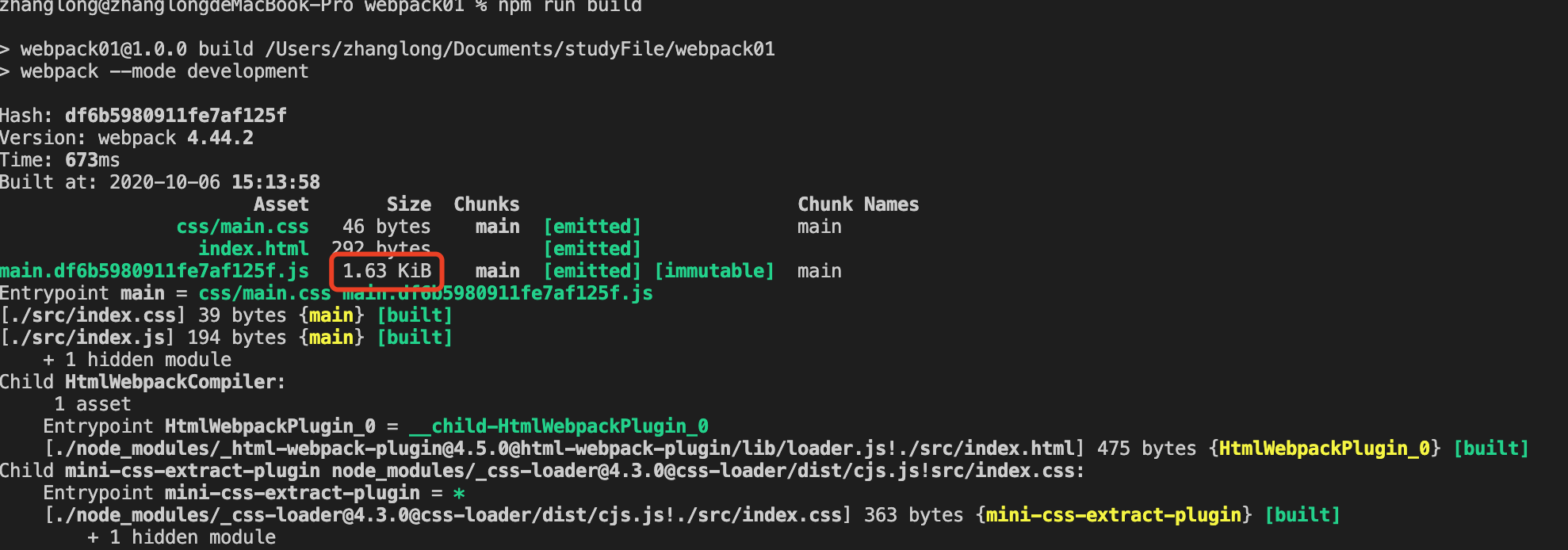Viewport: 1568px width, 550px height.
Task: Click the 363 bytes size text
Action: (913, 515)
